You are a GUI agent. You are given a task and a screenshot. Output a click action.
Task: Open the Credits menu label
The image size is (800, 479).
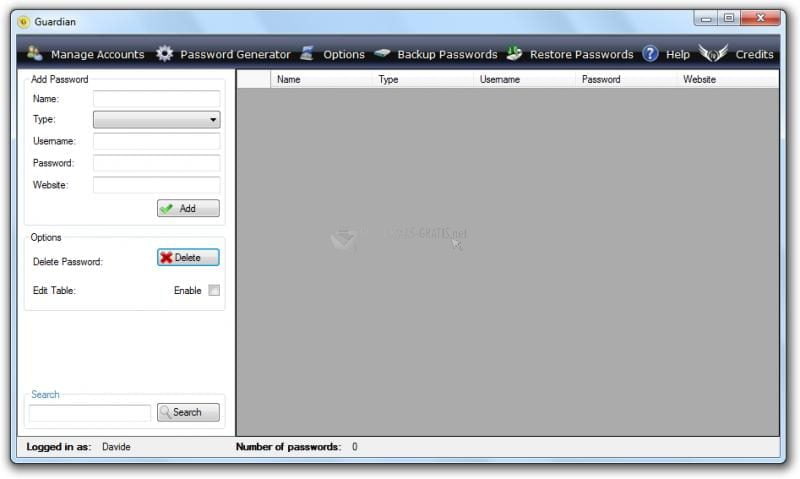(754, 55)
